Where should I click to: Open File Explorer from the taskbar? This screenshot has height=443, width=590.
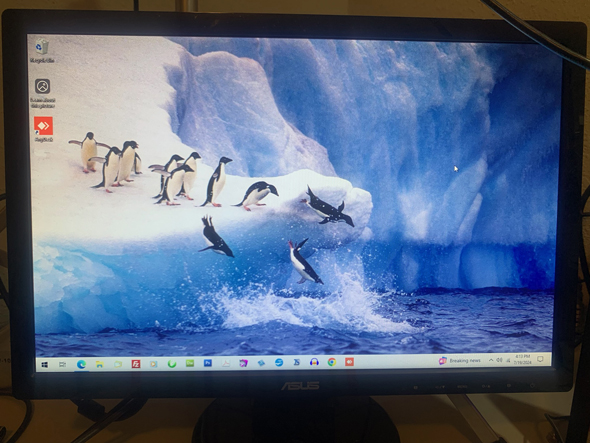point(99,364)
